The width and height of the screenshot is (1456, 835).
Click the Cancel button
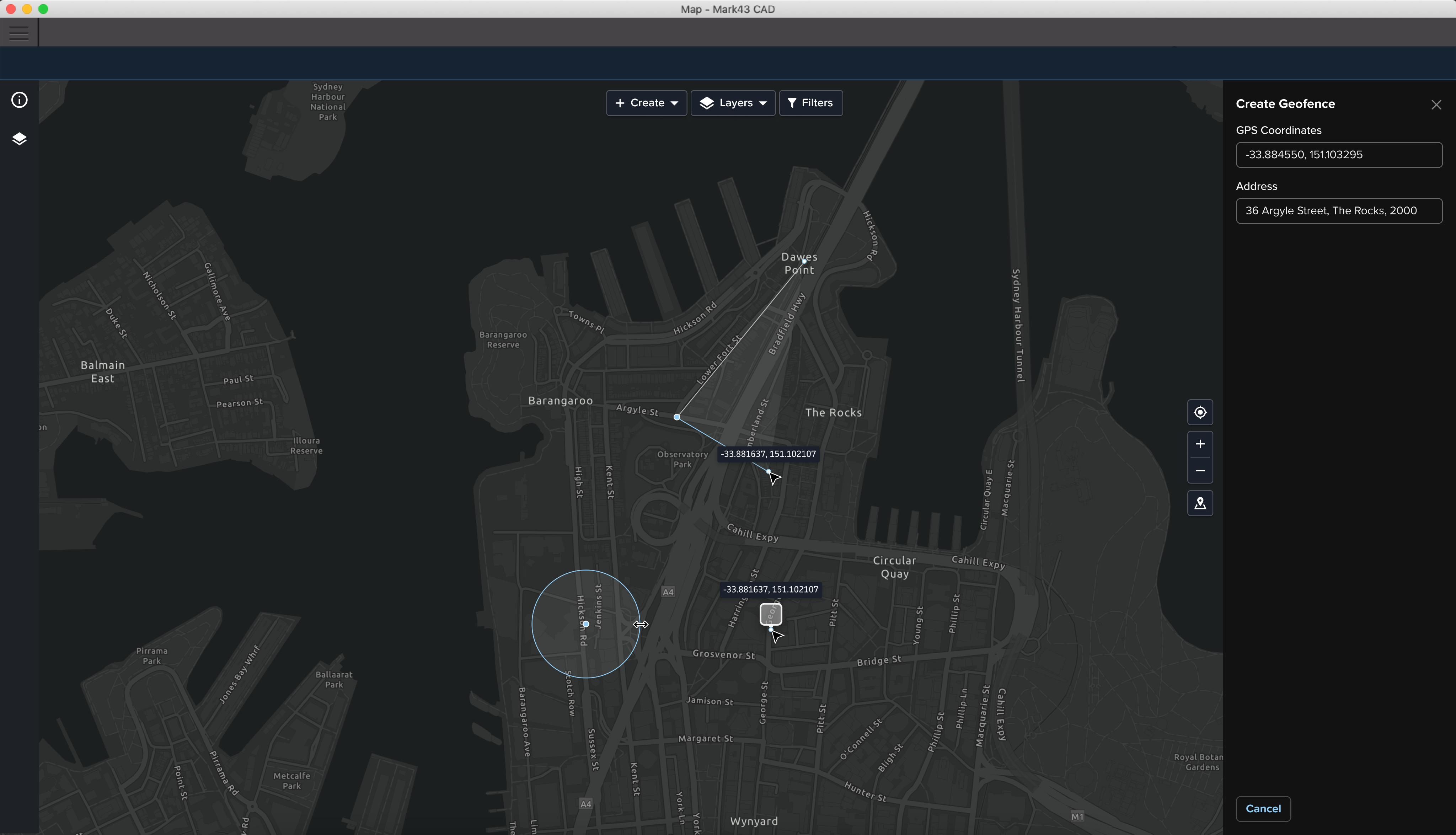click(1263, 809)
